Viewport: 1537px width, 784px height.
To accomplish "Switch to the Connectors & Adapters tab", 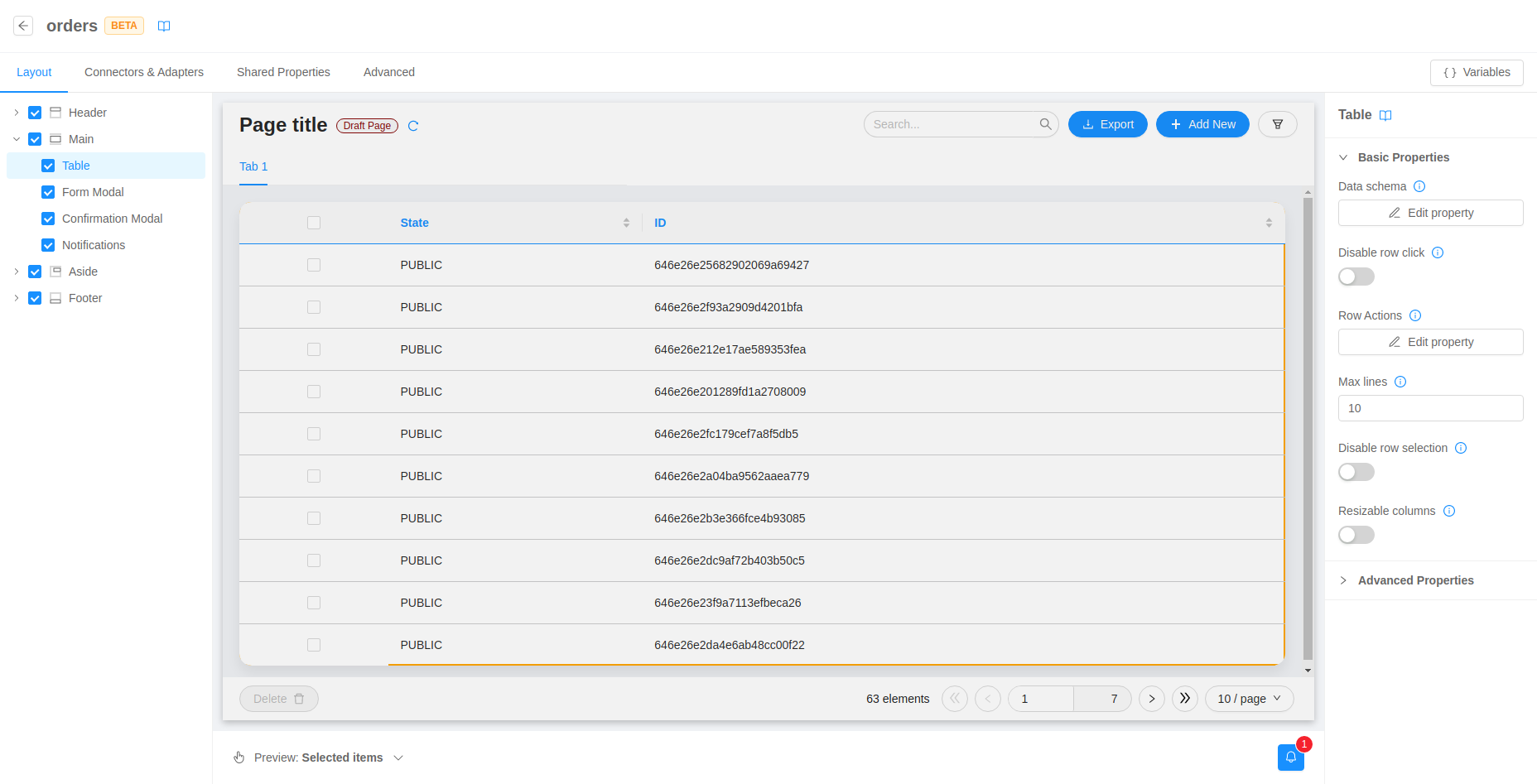I will 143,72.
